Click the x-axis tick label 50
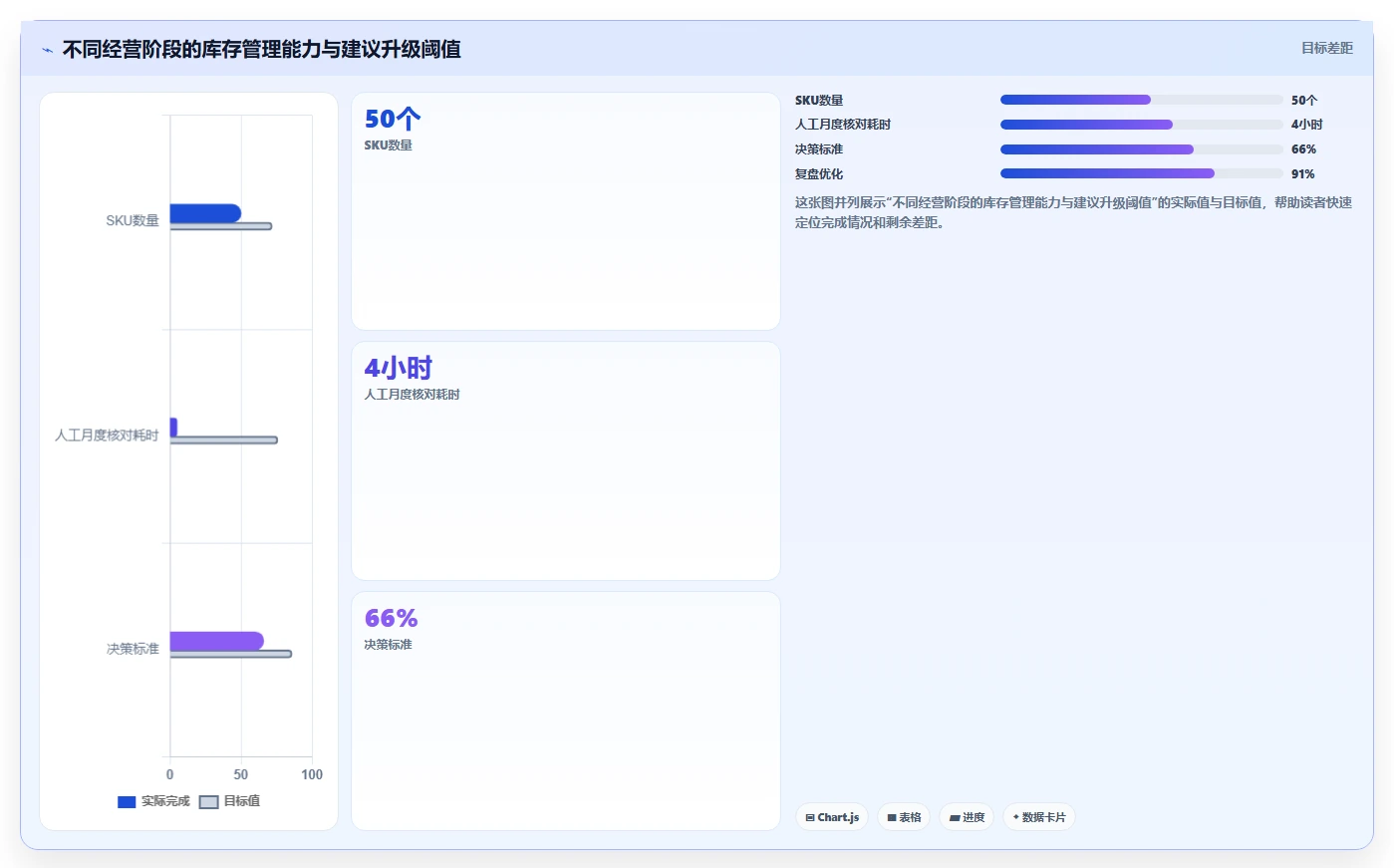 point(241,775)
